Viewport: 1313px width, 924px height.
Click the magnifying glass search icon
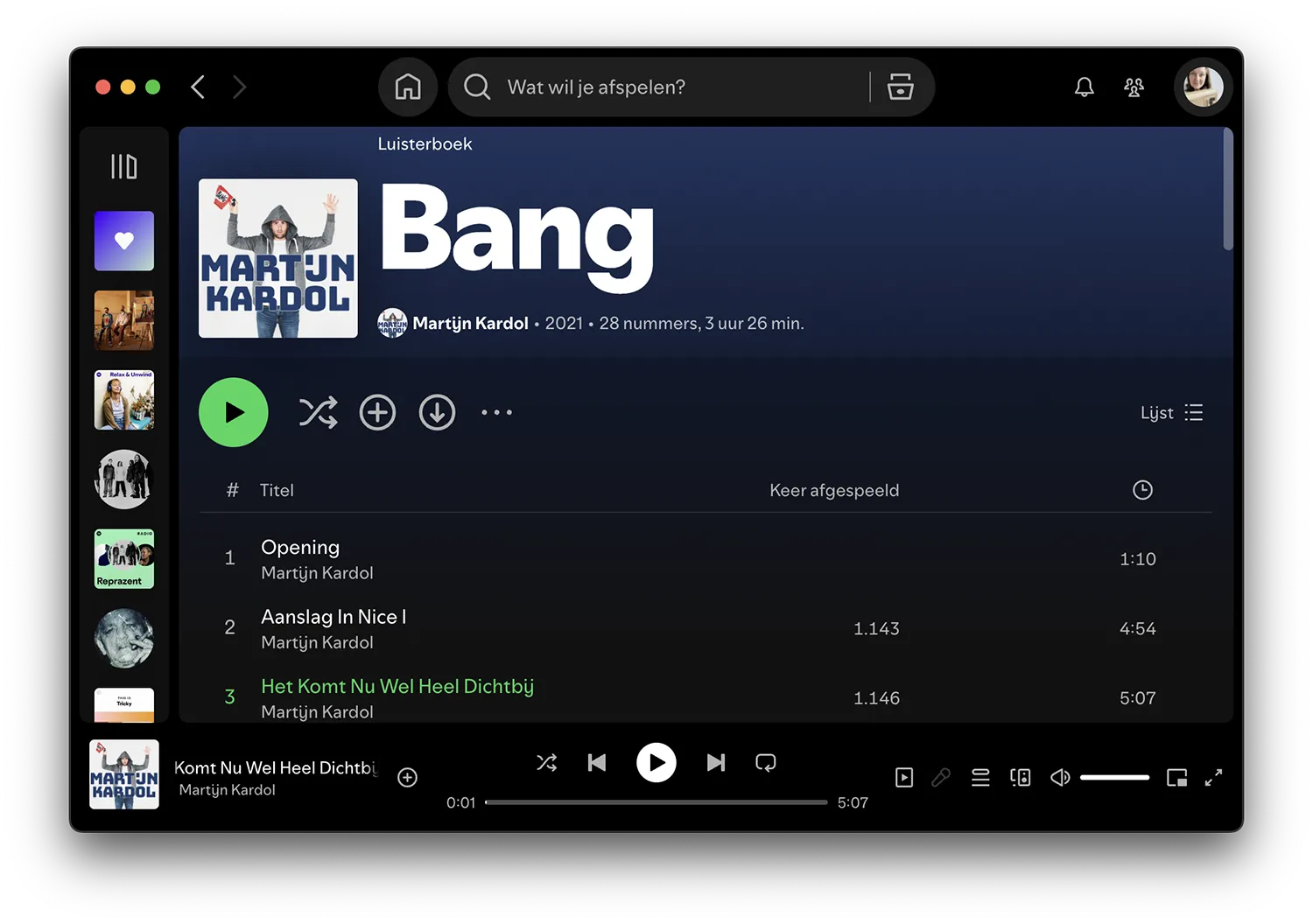(x=477, y=87)
